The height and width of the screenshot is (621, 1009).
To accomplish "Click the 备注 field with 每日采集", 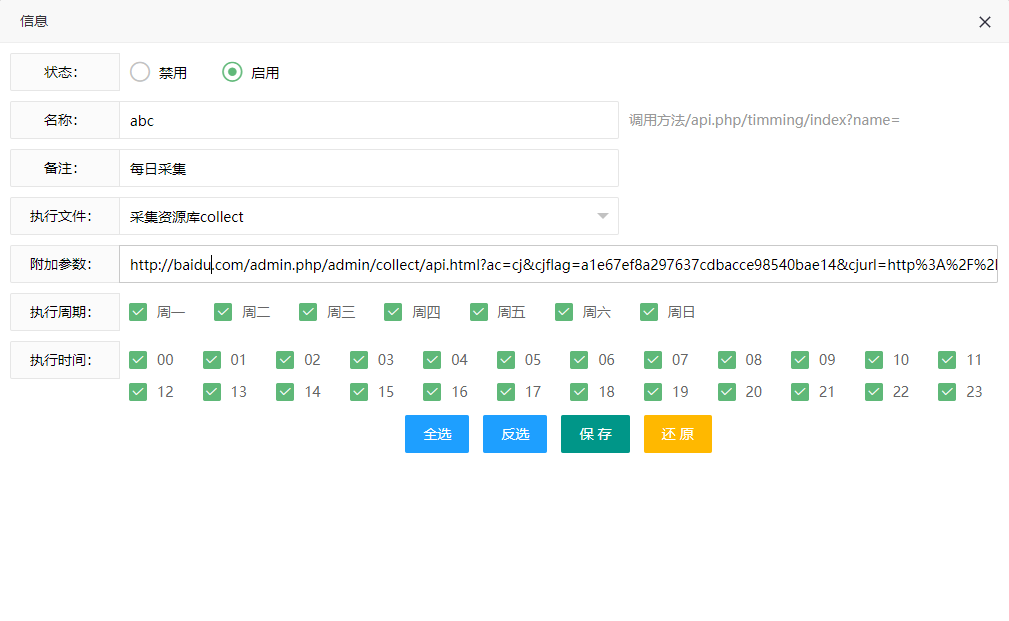I will pos(368,168).
